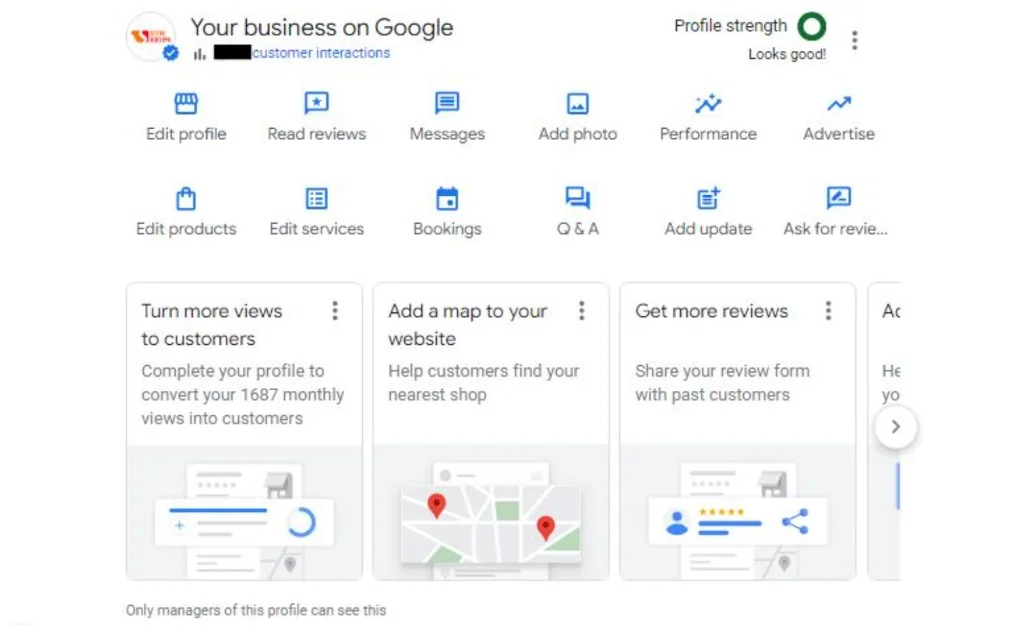Click the Edit profile label
Image resolution: width=1024 pixels, height=626 pixels.
tap(186, 134)
